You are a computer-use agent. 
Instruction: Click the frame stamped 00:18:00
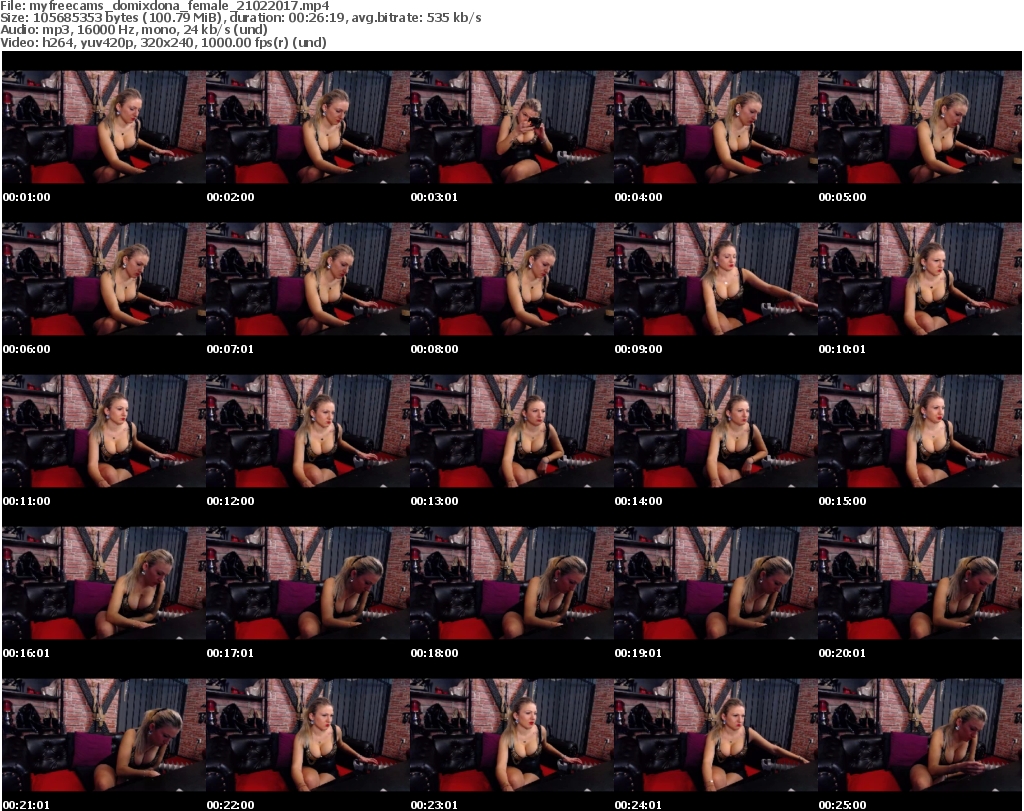511,584
